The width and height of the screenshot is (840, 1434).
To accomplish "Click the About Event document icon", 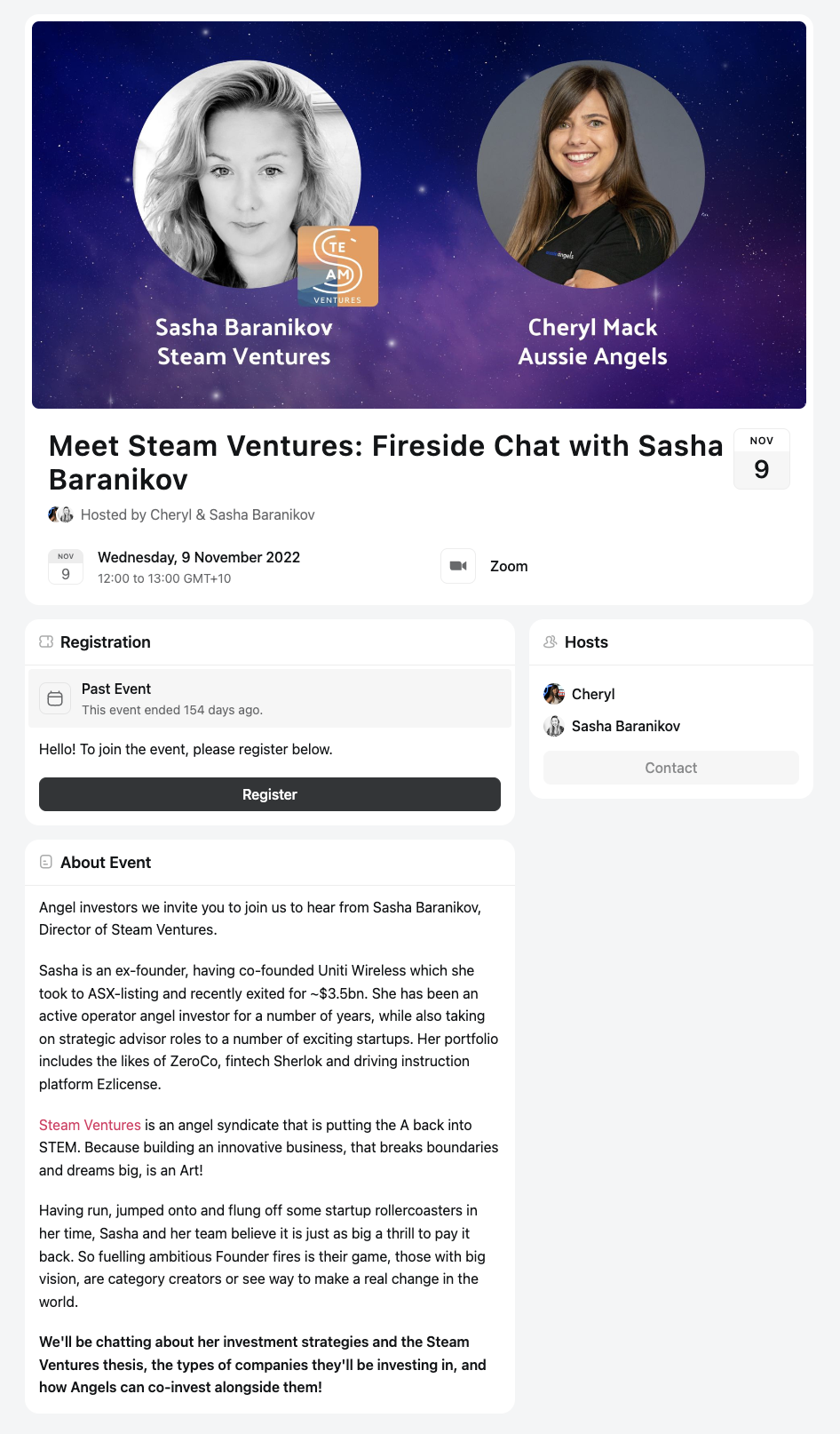I will [x=46, y=862].
